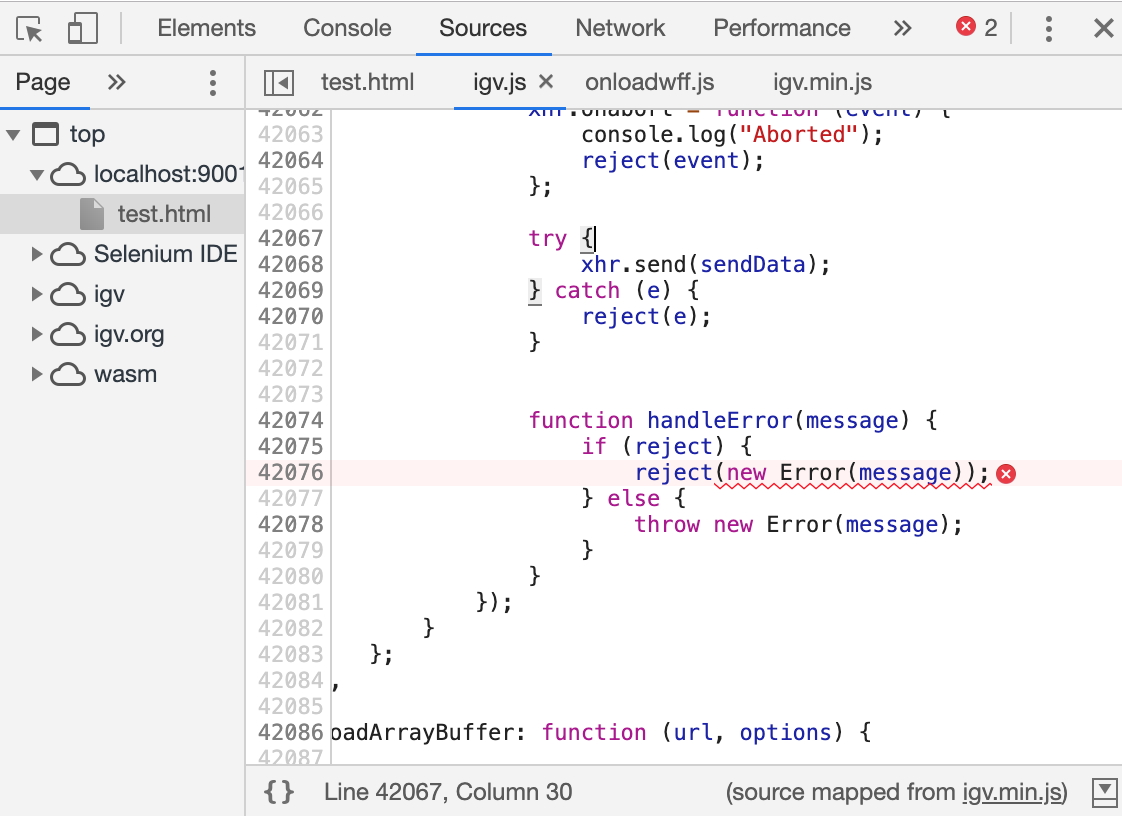Image resolution: width=1122 pixels, height=816 pixels.
Task: Switch to the Network panel
Action: coord(620,28)
